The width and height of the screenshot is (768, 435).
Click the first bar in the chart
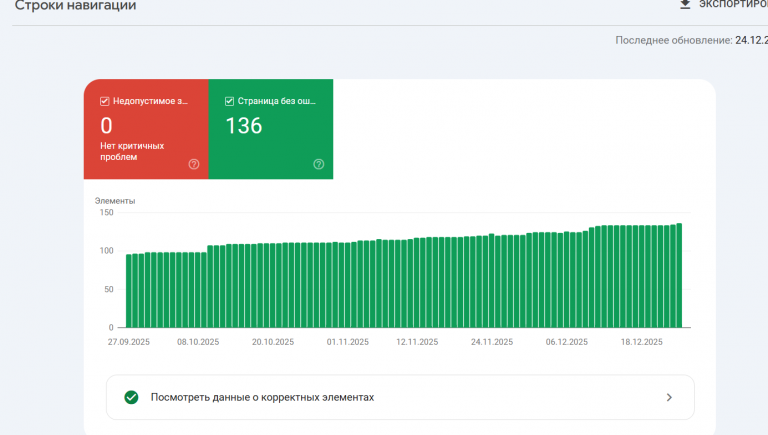point(129,291)
